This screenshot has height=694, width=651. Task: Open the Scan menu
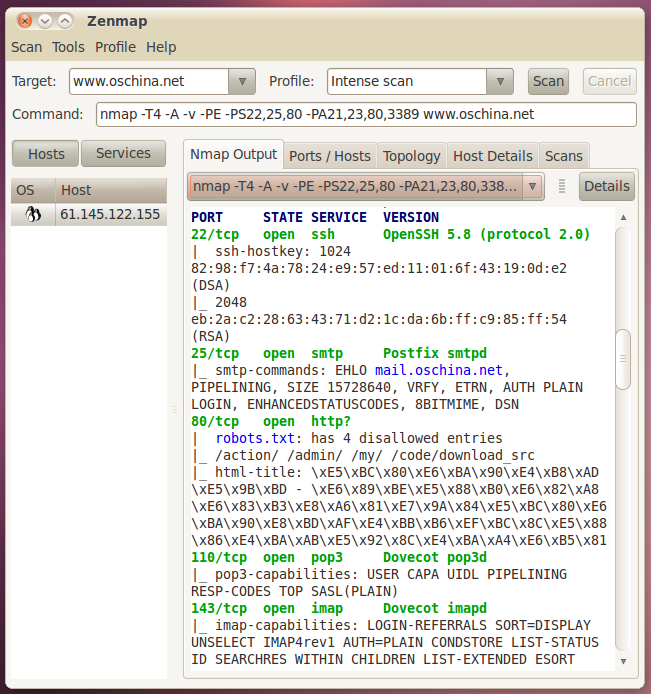coord(27,47)
